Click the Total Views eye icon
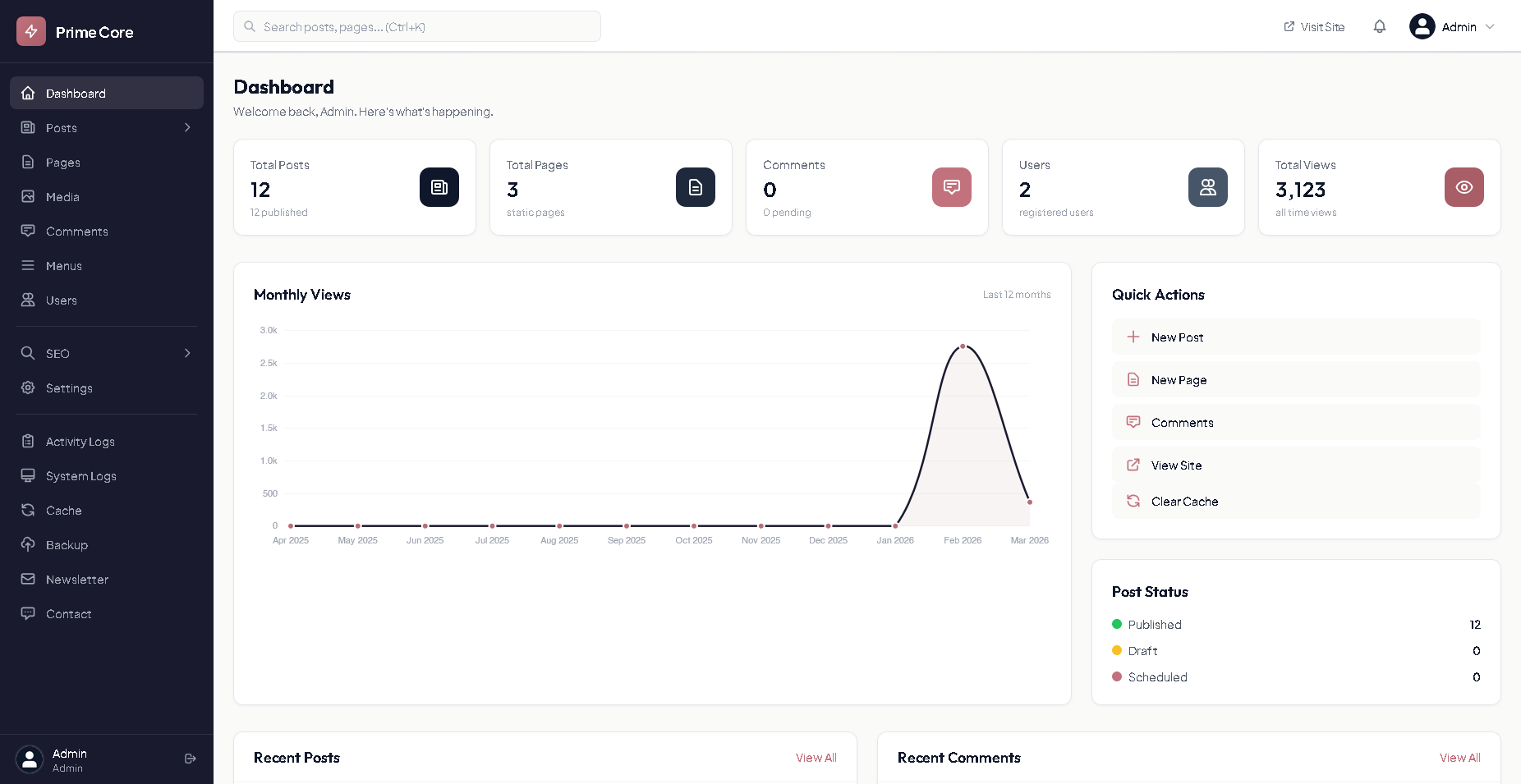The width and height of the screenshot is (1521, 784). coord(1464,187)
